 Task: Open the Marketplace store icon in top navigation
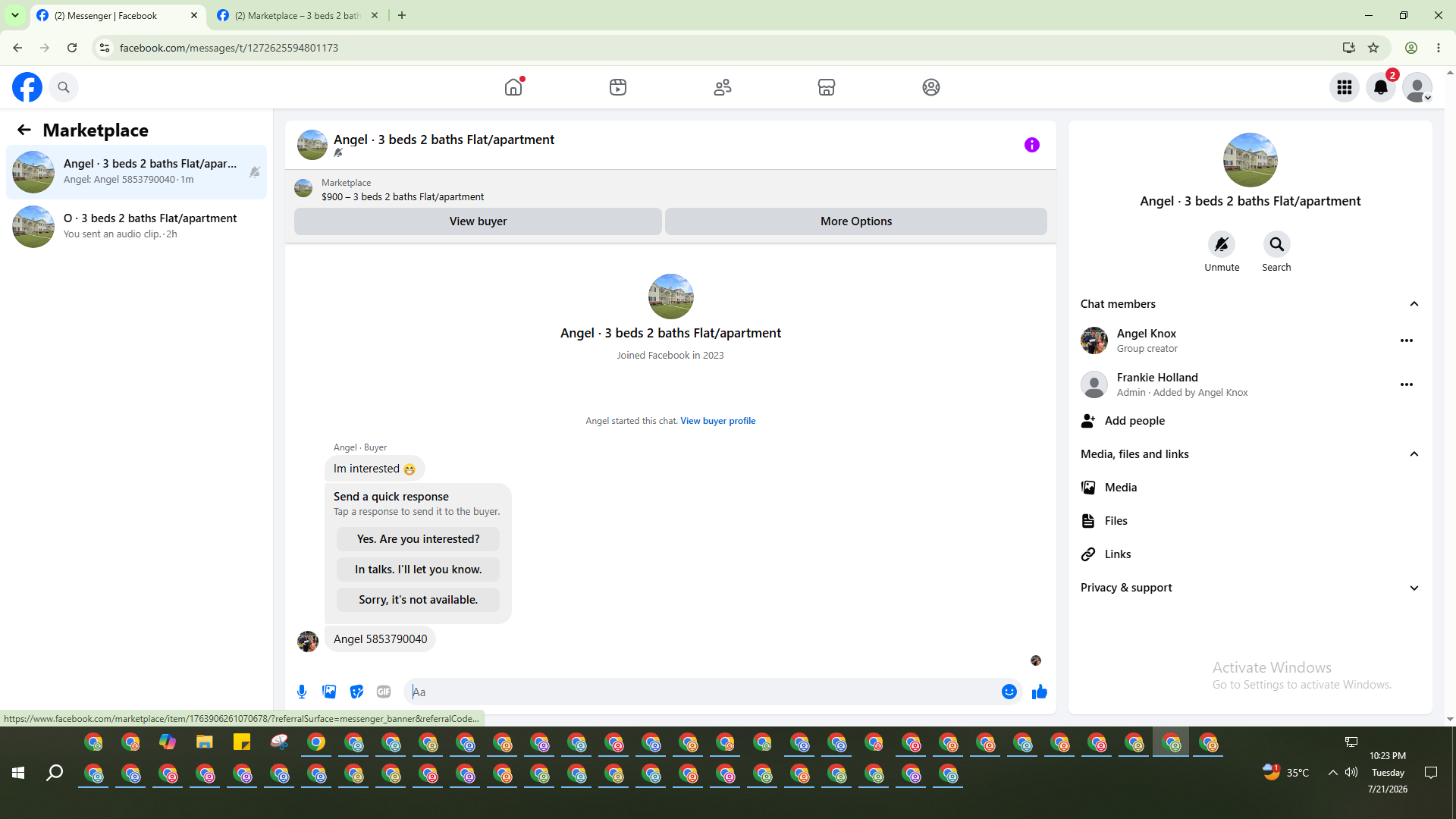(827, 87)
